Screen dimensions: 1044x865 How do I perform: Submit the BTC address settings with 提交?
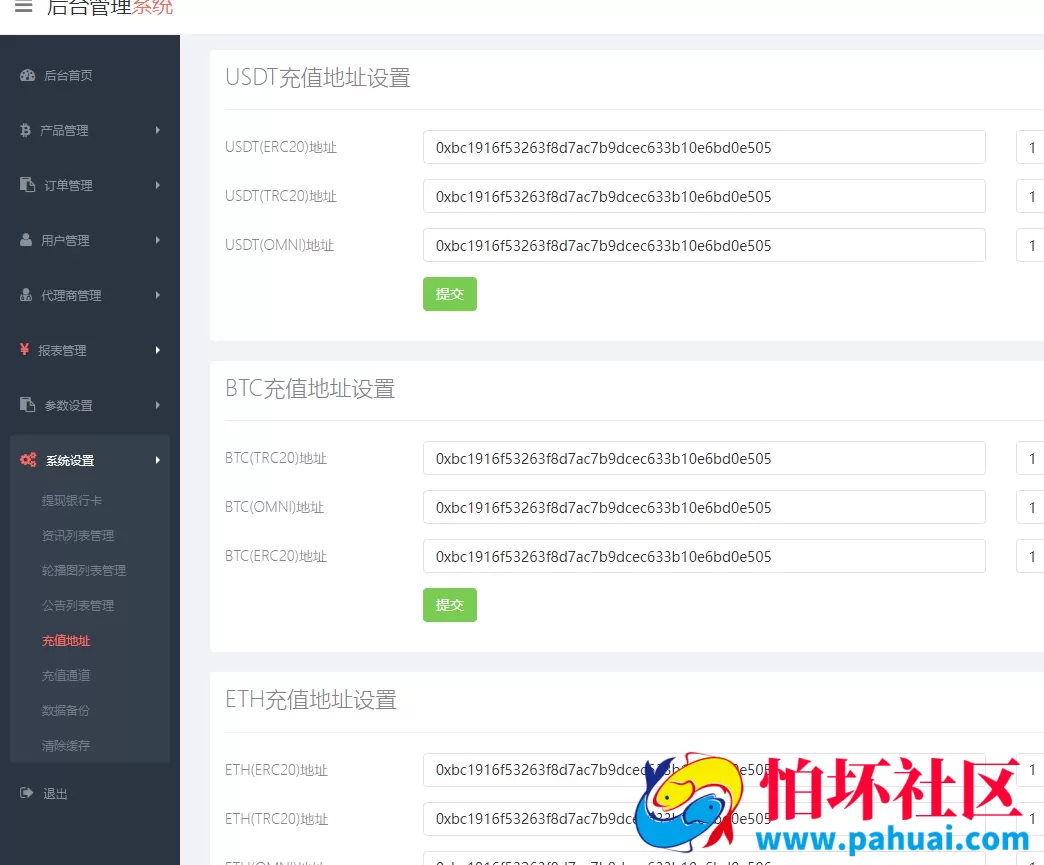(x=449, y=605)
